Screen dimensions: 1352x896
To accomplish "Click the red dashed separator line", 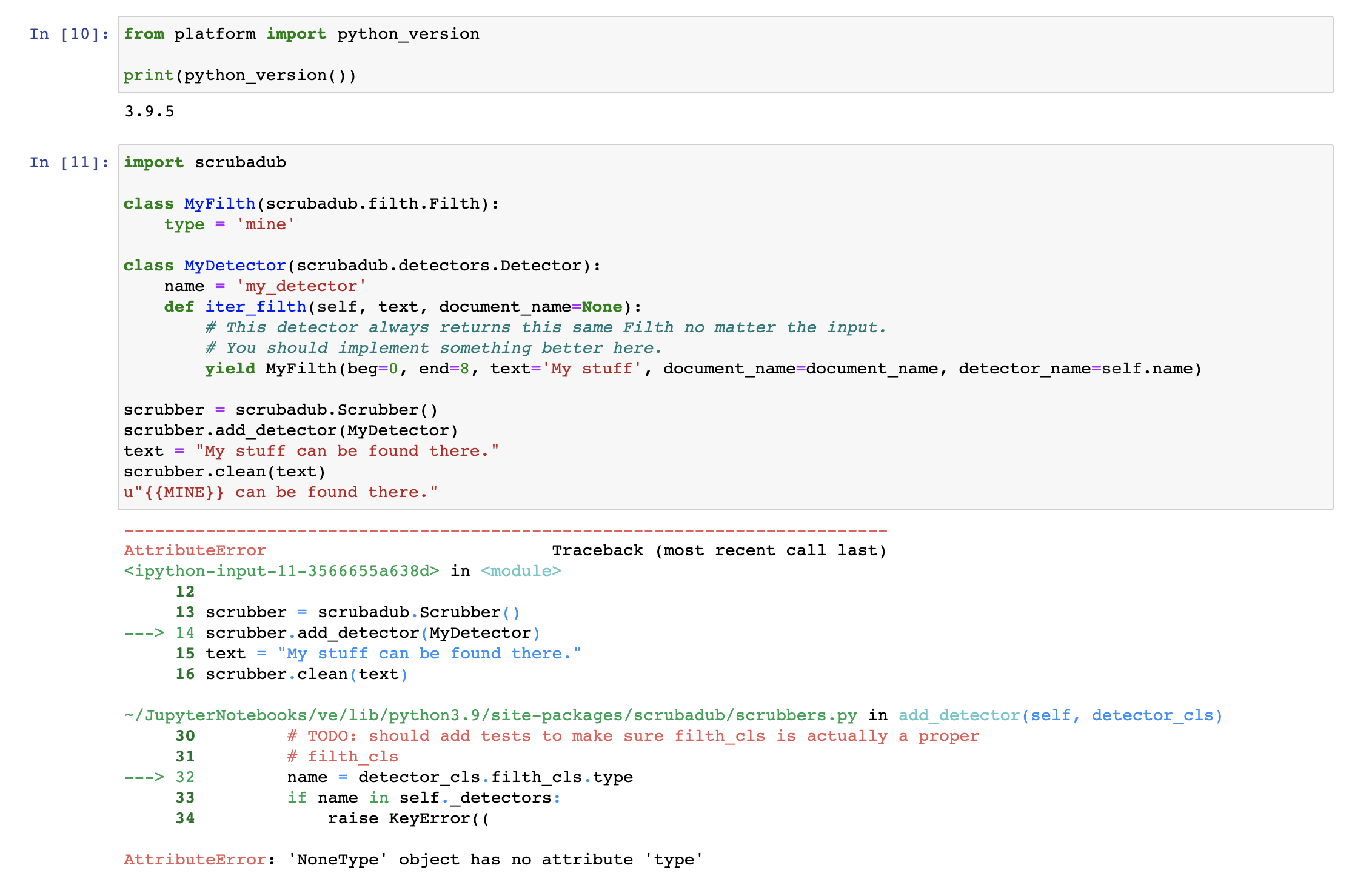I will coord(503,529).
